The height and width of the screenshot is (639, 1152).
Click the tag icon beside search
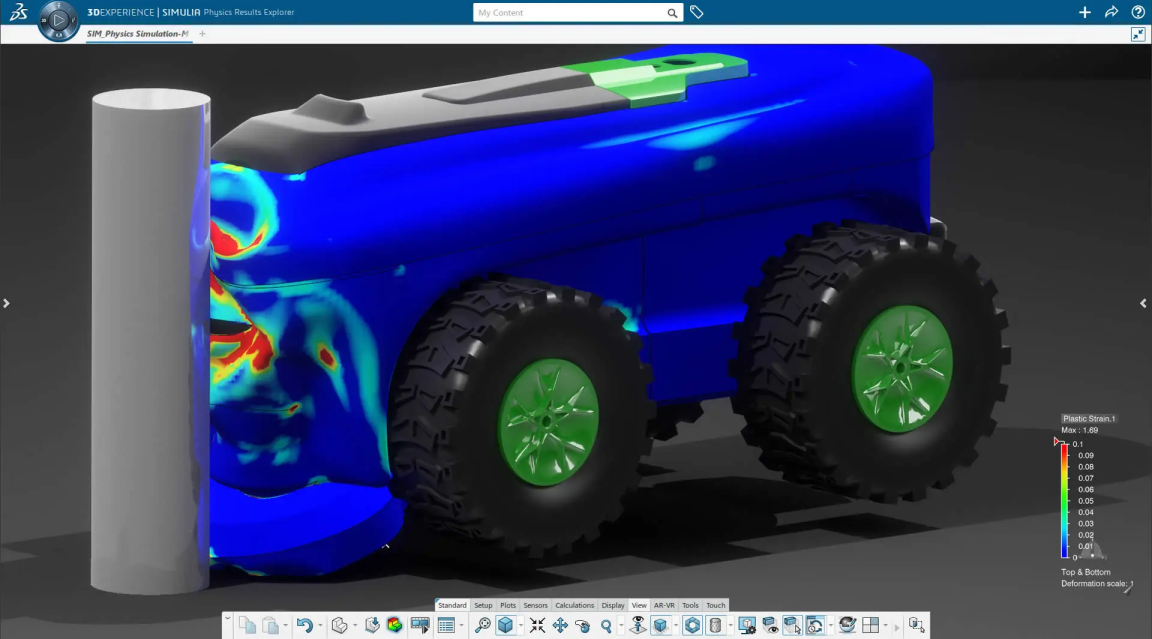point(697,12)
